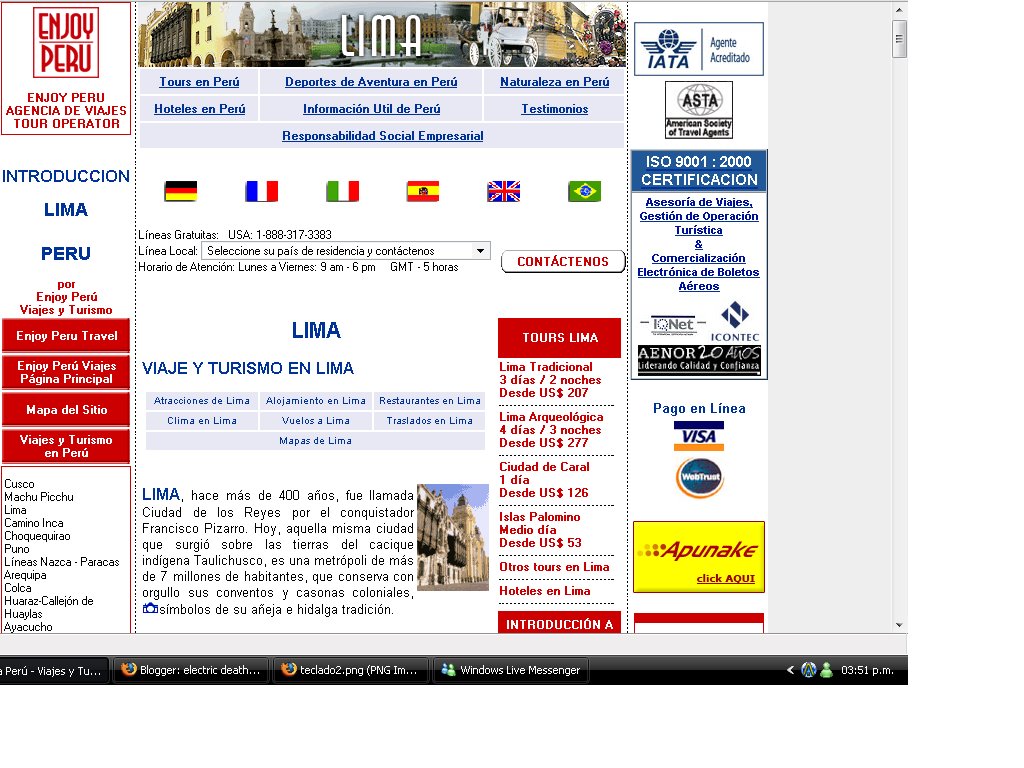Select the Brazilian flag language icon
Screen dimensions: 1024x768
click(x=584, y=191)
